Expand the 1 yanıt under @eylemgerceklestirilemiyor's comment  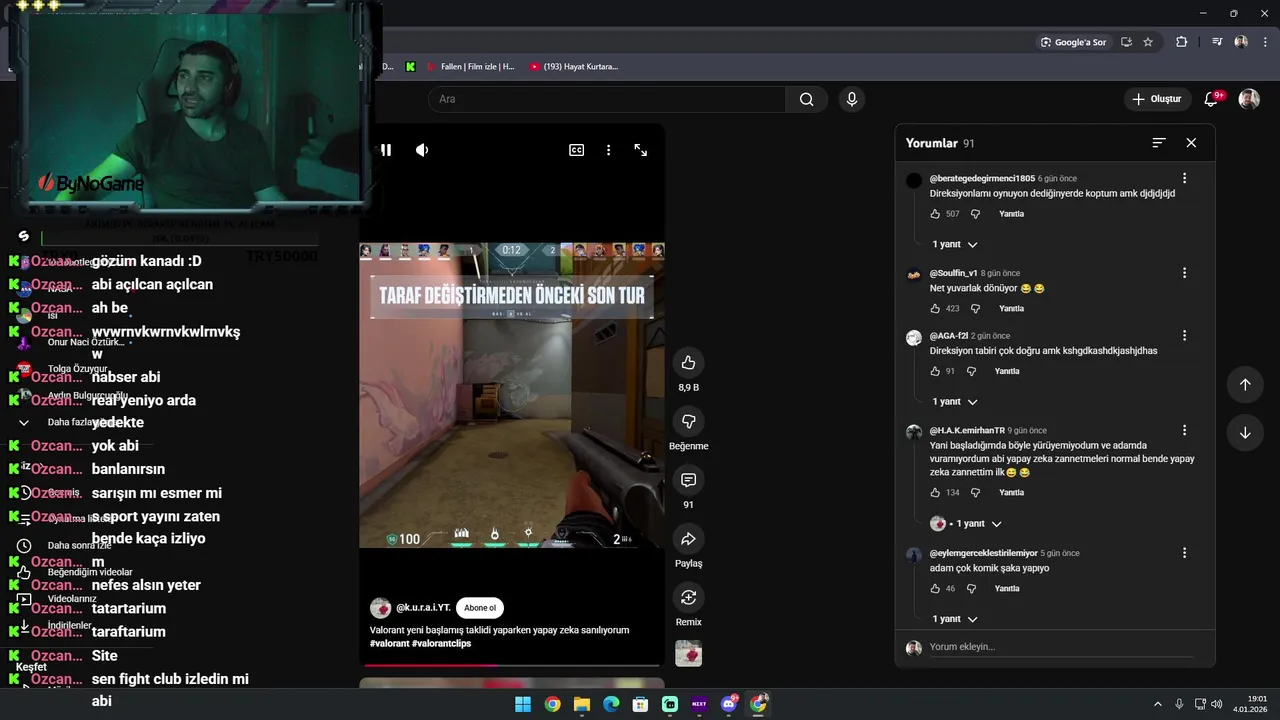click(x=955, y=619)
